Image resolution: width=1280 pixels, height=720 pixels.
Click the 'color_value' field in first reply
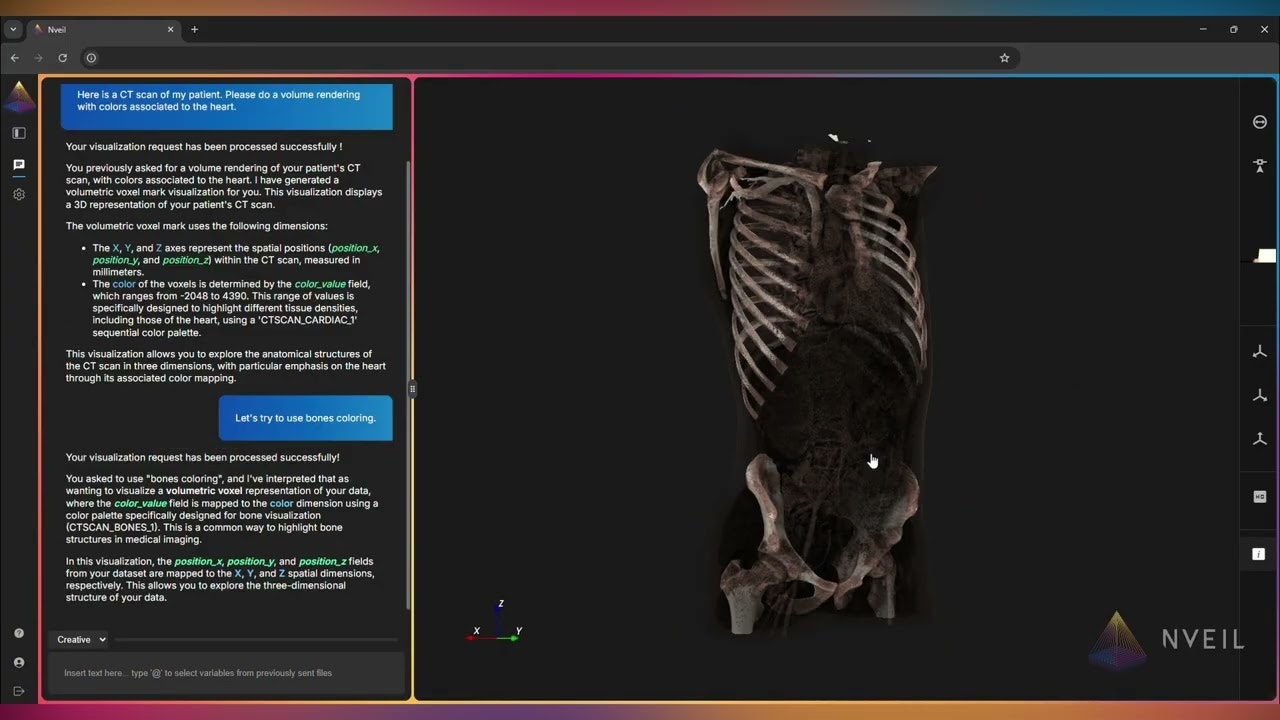320,284
